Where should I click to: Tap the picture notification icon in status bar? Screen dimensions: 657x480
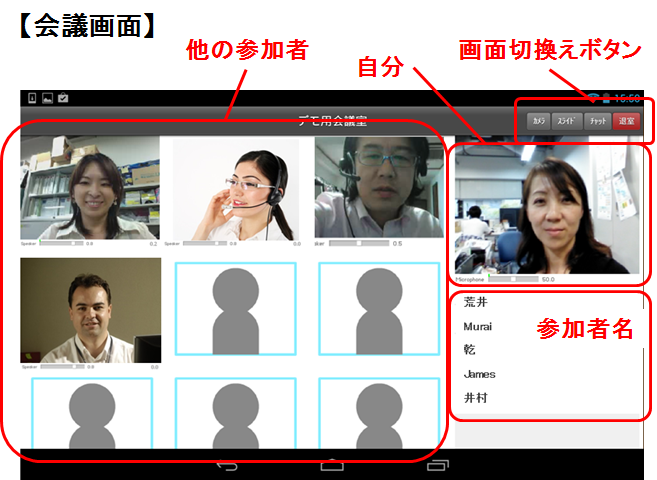47,98
